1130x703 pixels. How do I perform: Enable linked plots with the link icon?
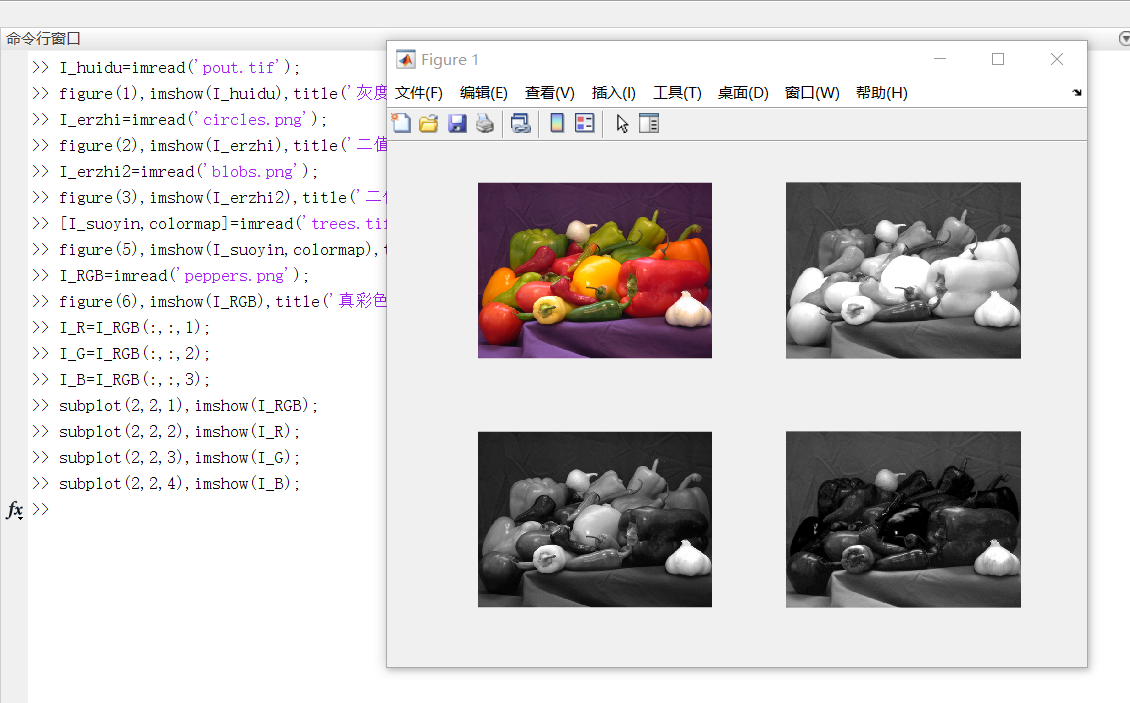[x=520, y=122]
